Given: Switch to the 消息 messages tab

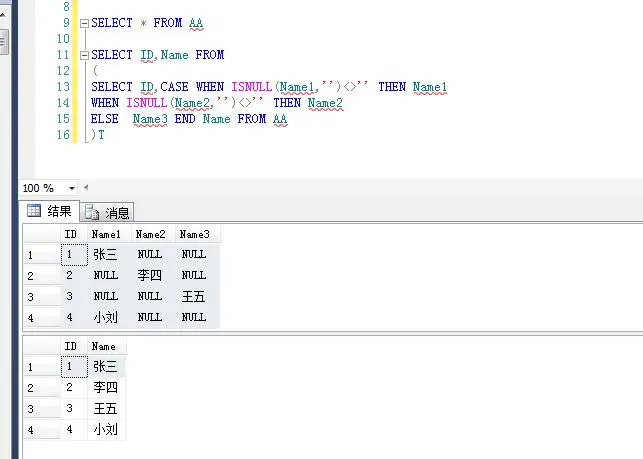Looking at the screenshot, I should pos(107,212).
